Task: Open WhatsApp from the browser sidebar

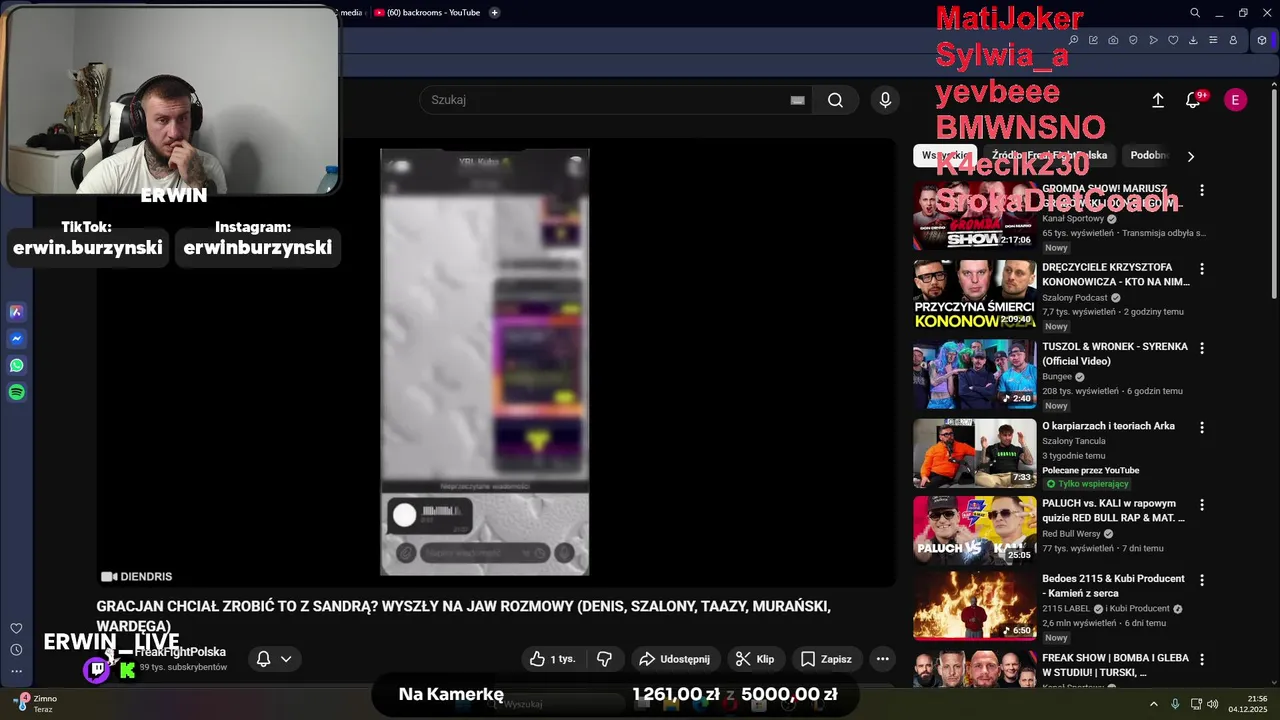Action: pos(16,366)
